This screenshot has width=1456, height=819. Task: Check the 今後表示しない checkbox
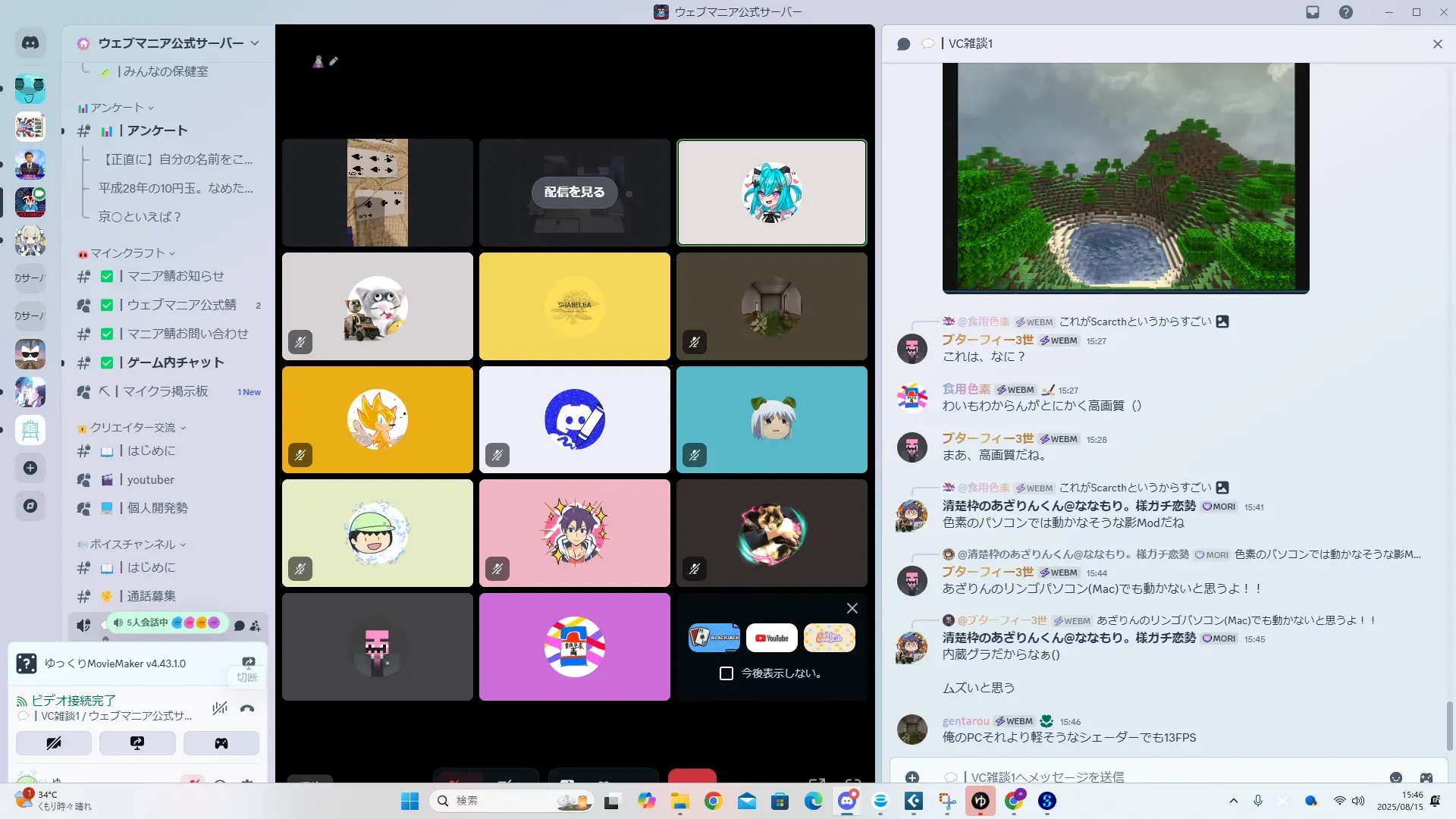point(726,673)
